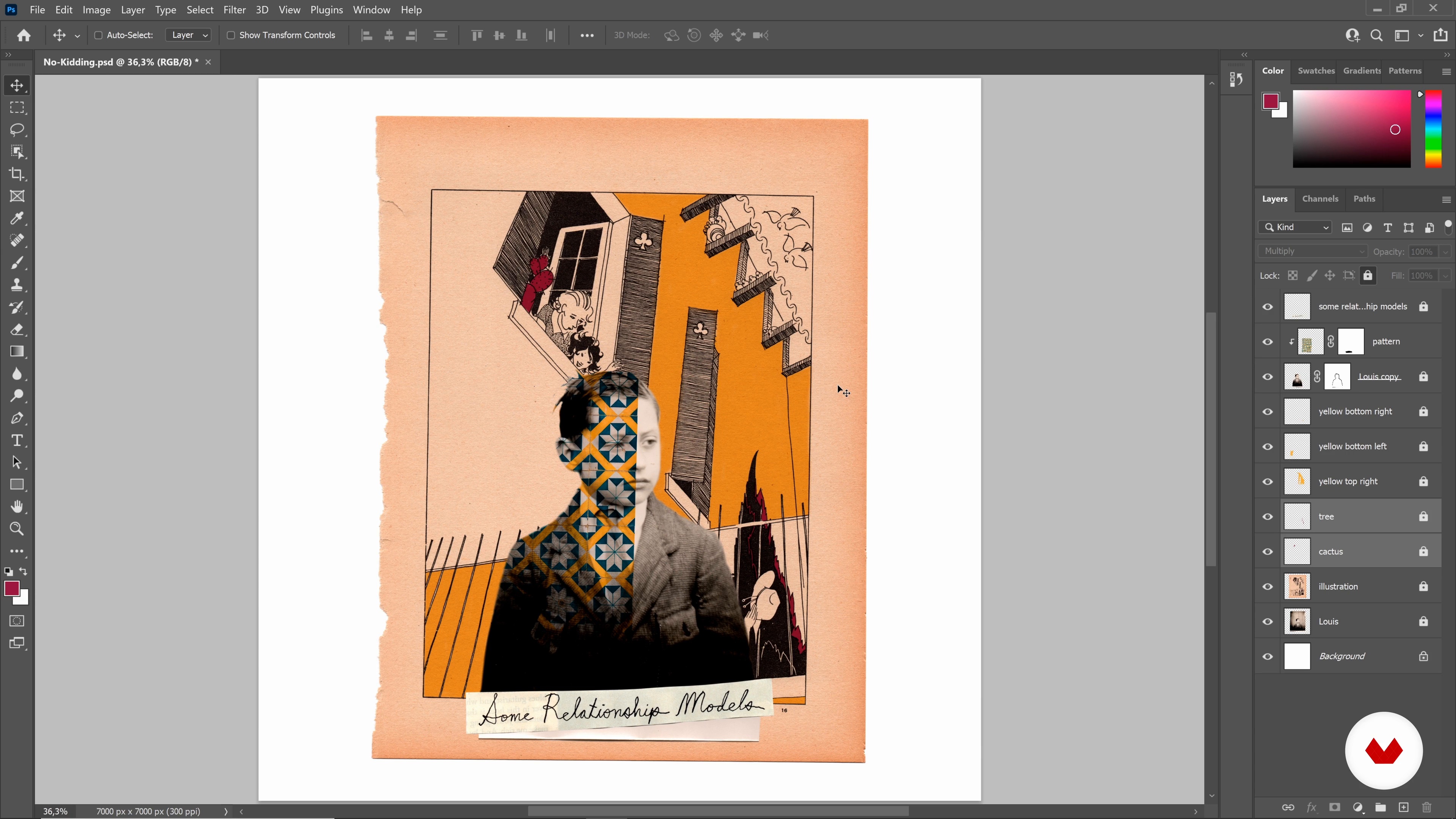The width and height of the screenshot is (1456, 819).
Task: Select the Brush tool
Action: coord(17,263)
